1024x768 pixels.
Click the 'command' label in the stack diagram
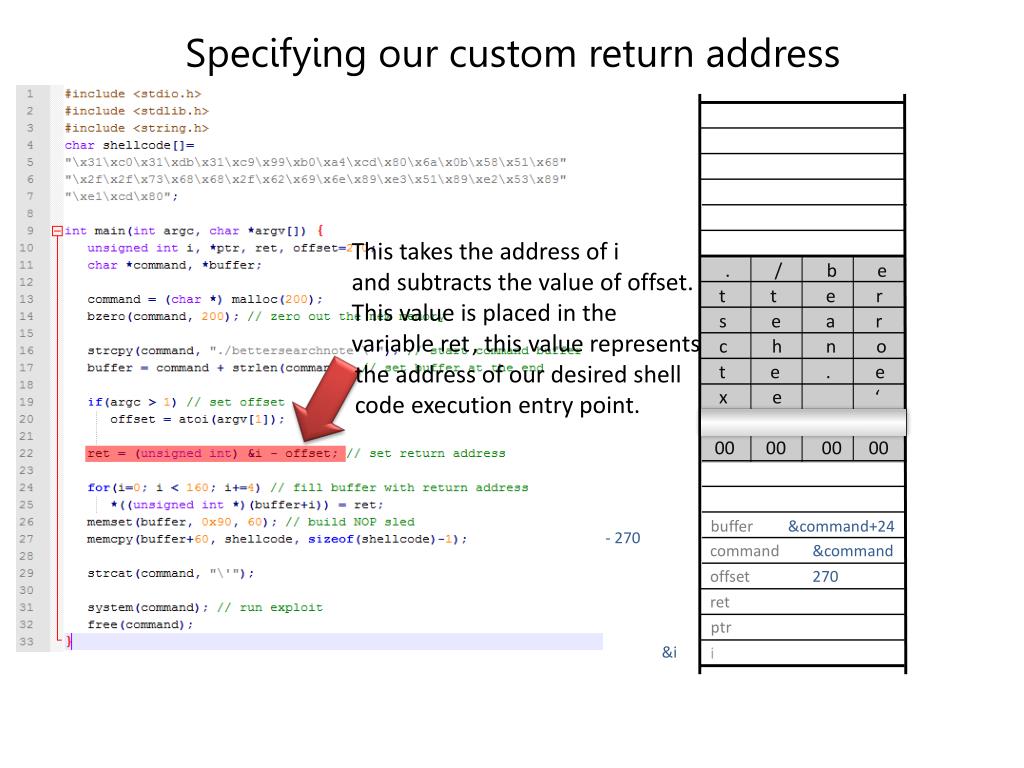pos(744,551)
